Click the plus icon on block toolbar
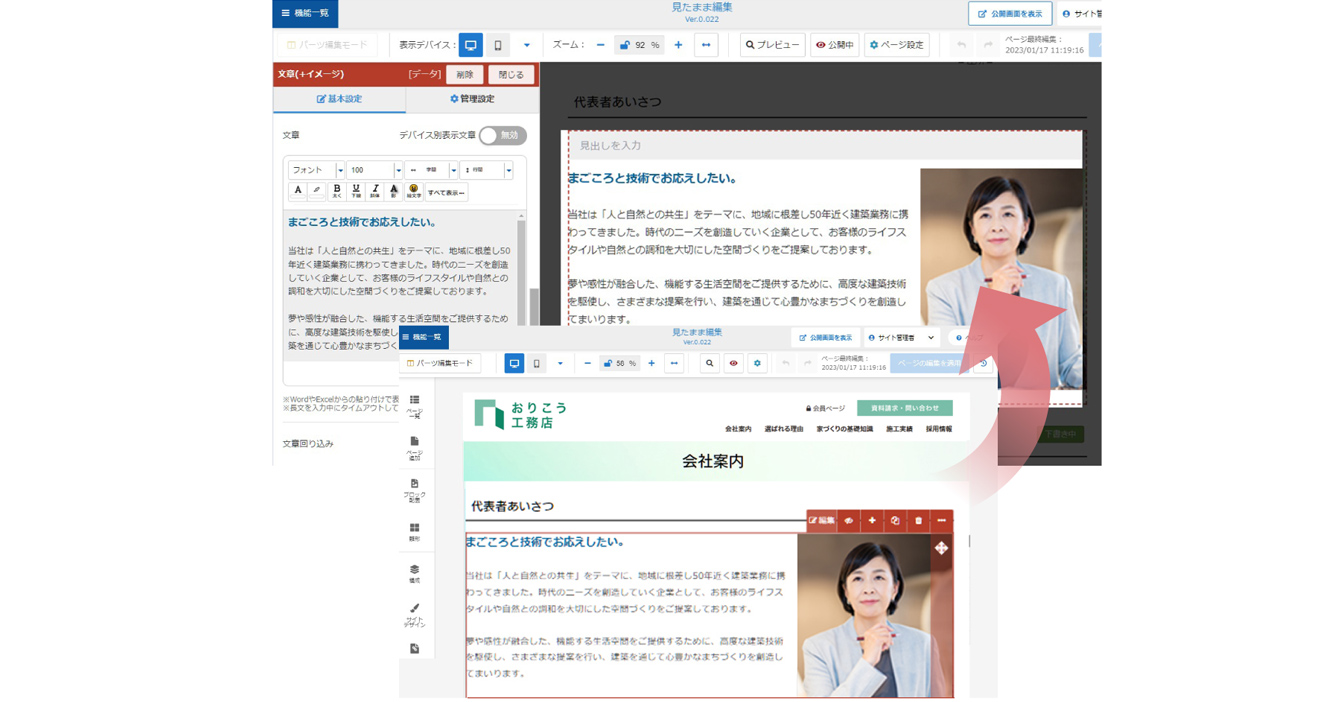Image resolution: width=1340 pixels, height=702 pixels. point(872,521)
